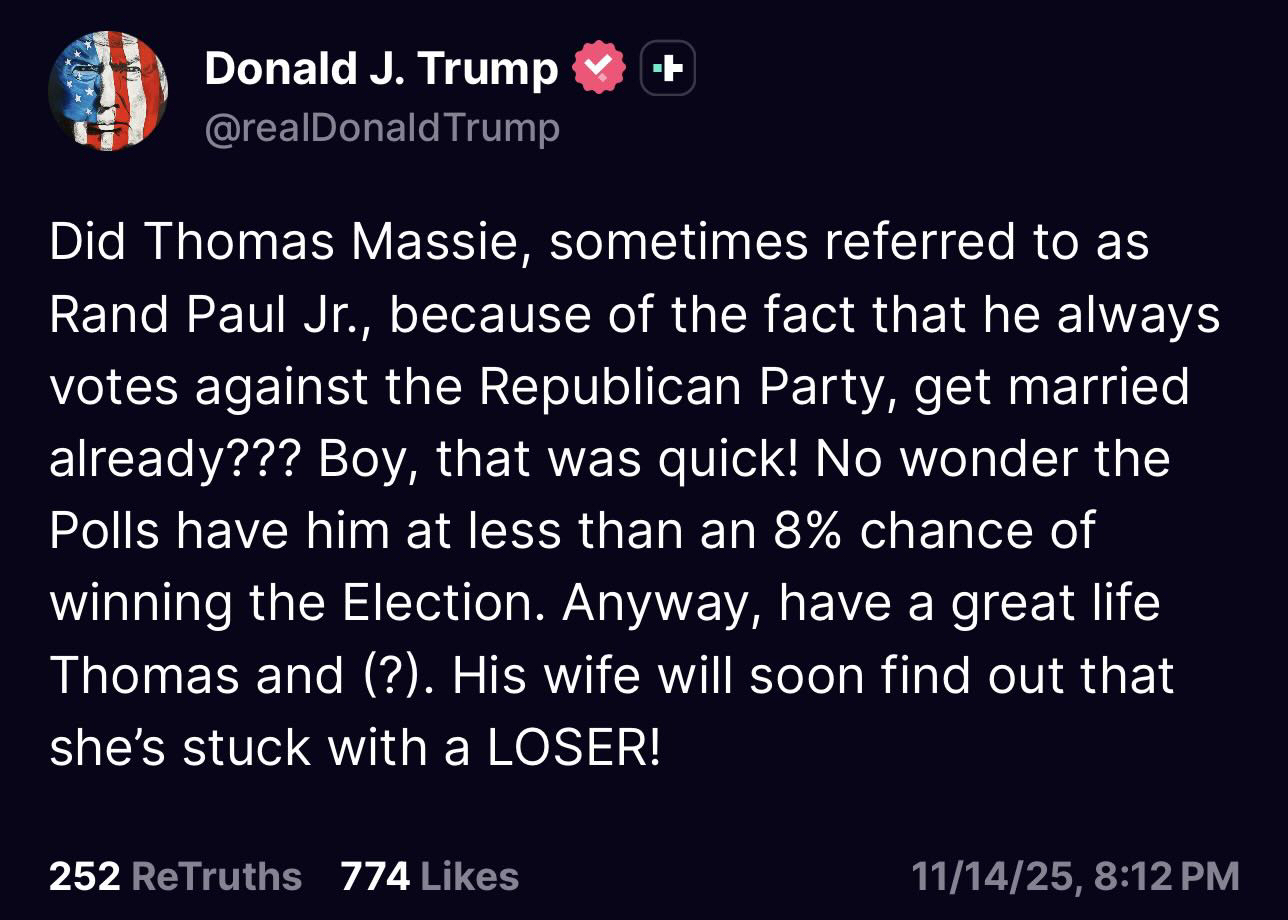View the 252 ReTruths list

[175, 876]
